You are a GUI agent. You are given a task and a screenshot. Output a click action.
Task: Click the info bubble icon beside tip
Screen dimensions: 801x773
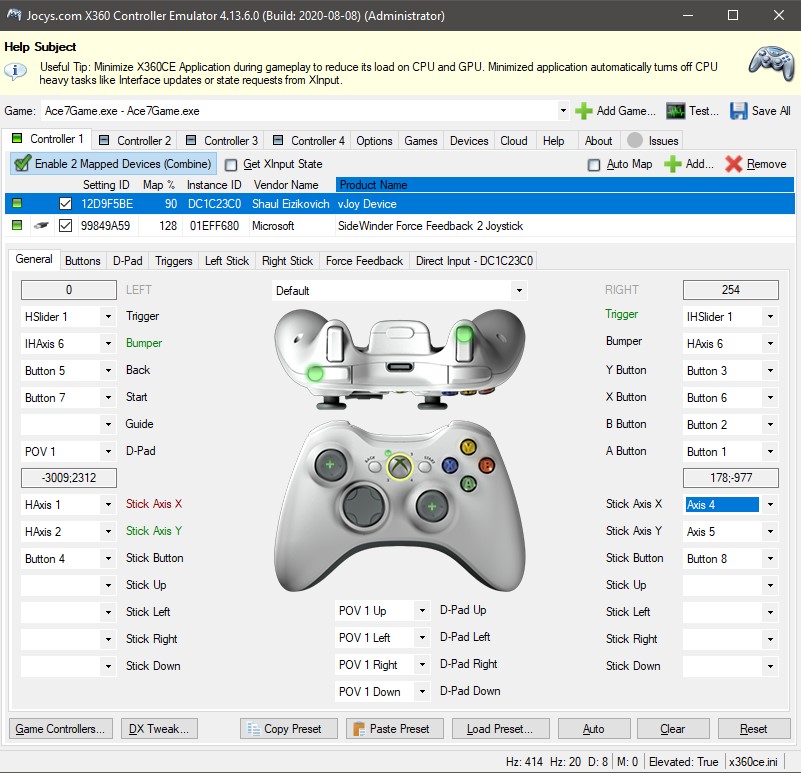pyautogui.click(x=15, y=71)
